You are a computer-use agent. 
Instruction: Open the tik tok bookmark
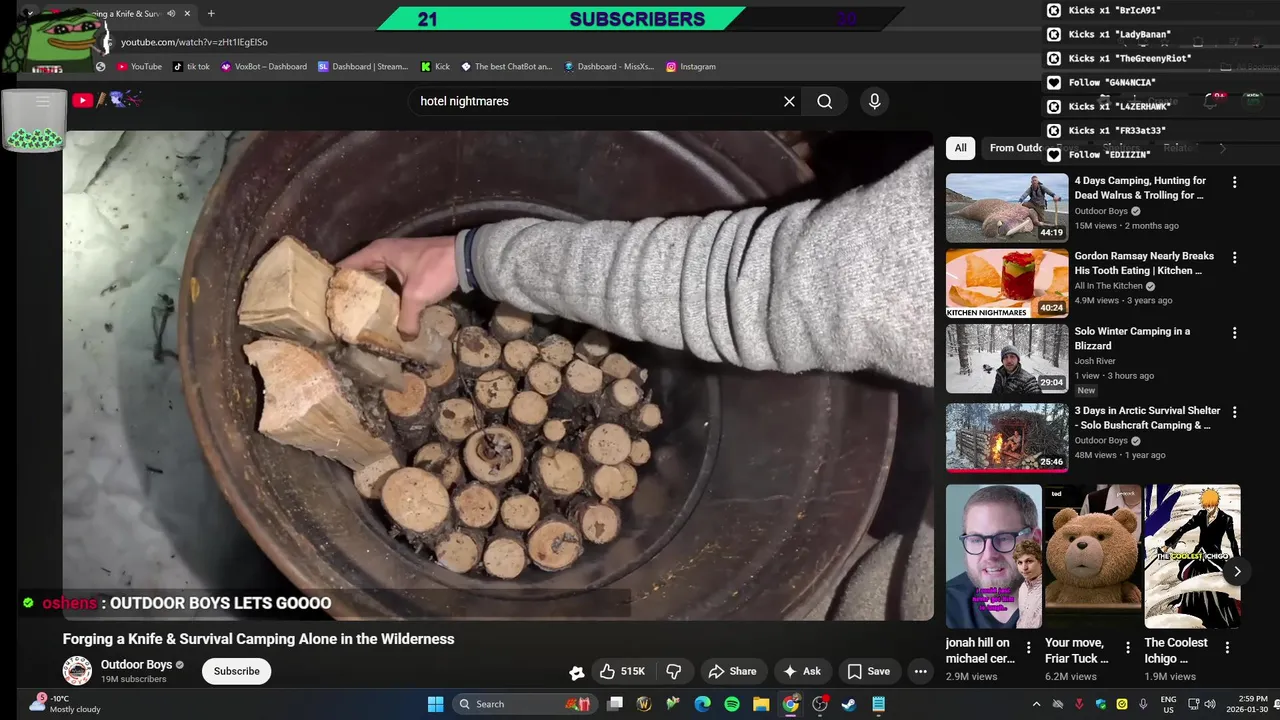click(x=191, y=67)
